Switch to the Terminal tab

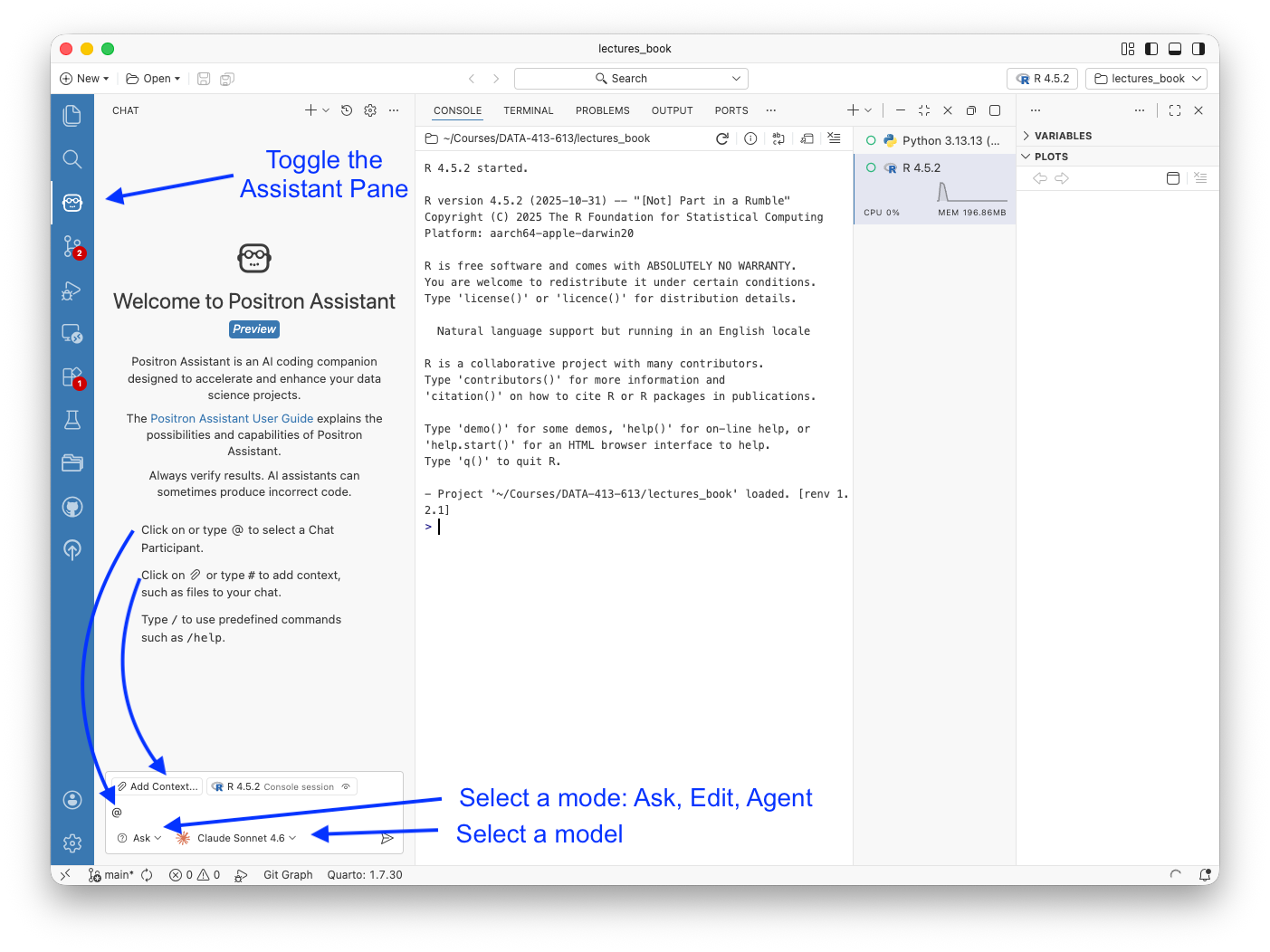click(528, 109)
